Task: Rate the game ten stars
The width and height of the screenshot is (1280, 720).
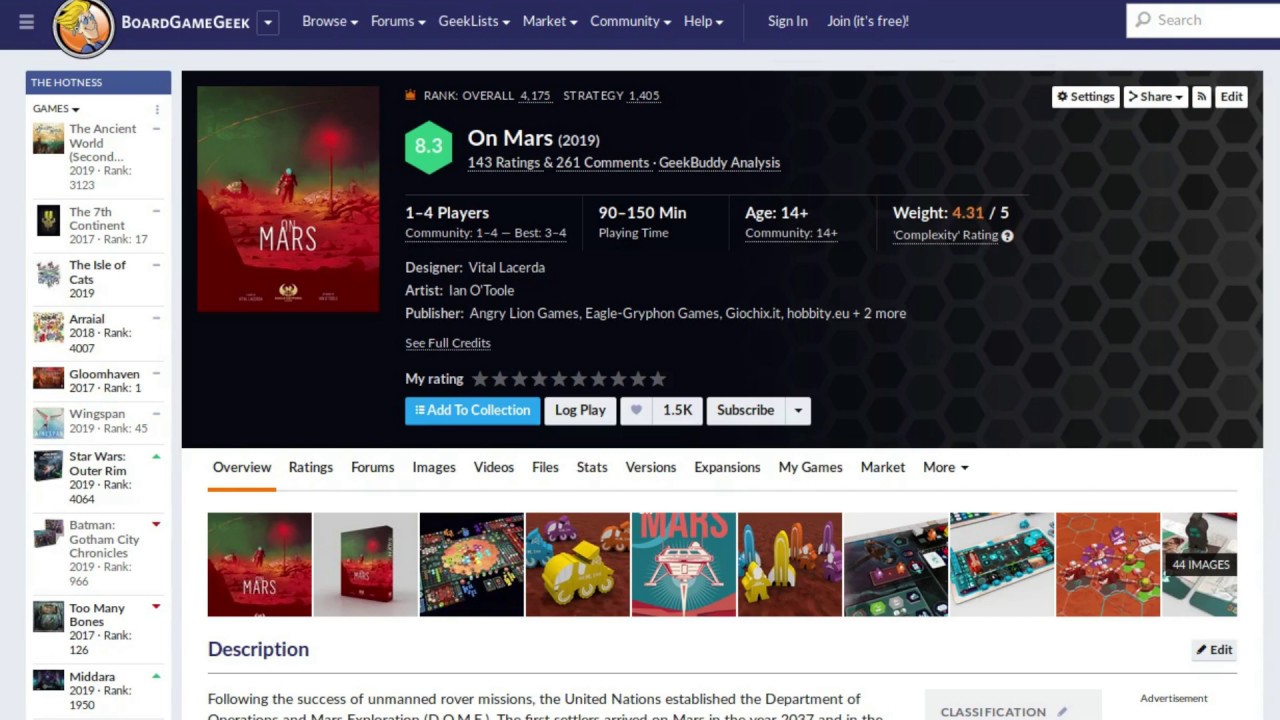Action: pos(657,379)
